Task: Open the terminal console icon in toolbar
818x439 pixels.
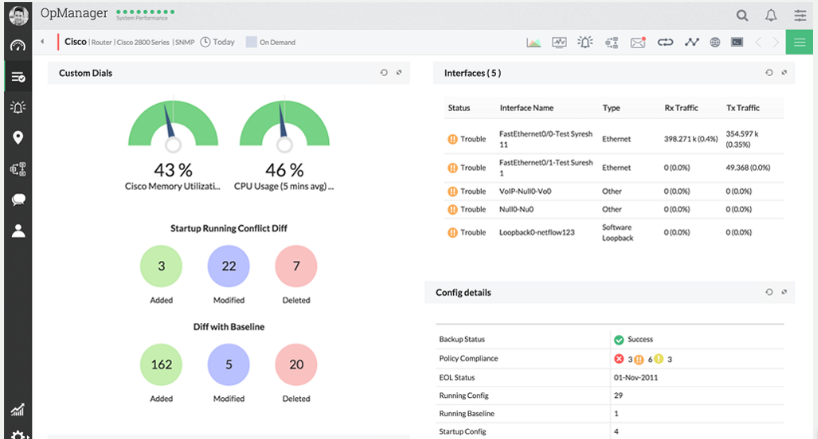Action: click(x=737, y=42)
